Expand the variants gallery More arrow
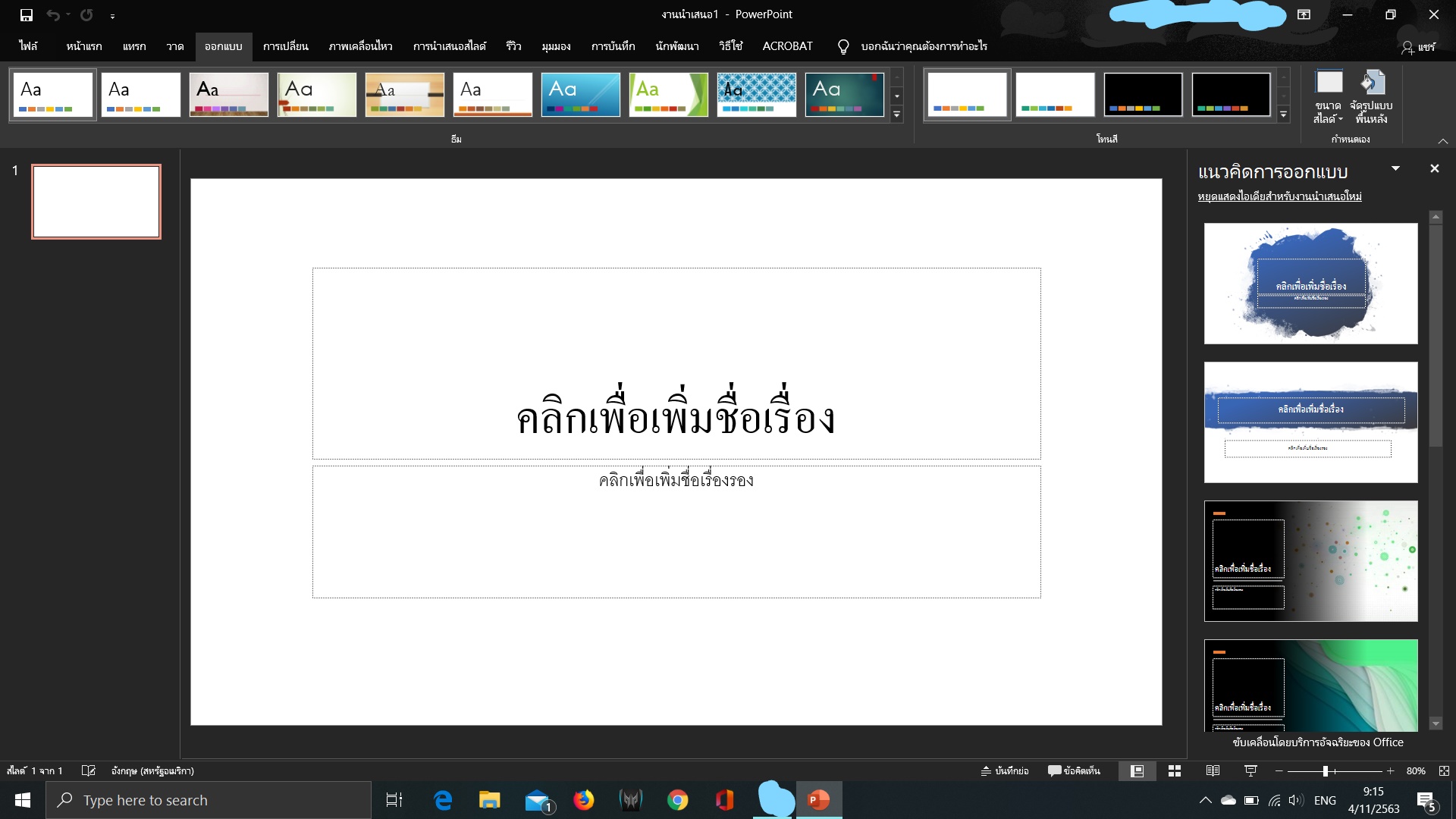 pyautogui.click(x=1283, y=115)
